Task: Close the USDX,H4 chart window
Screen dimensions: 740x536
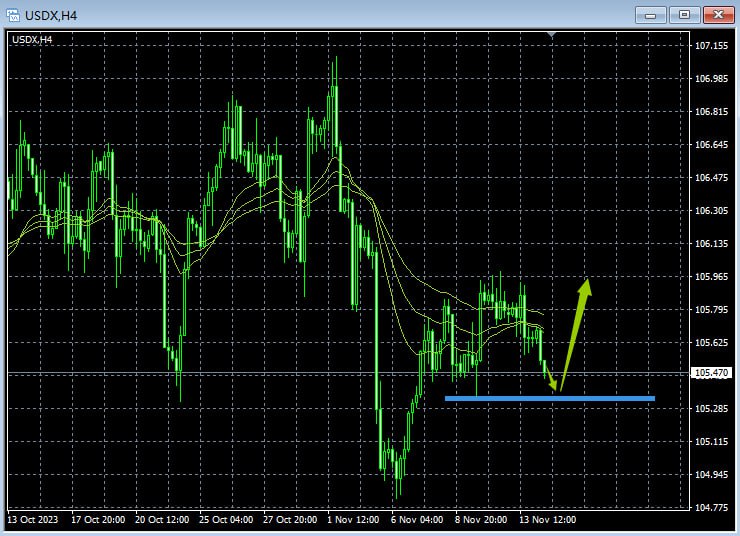Action: click(x=718, y=15)
